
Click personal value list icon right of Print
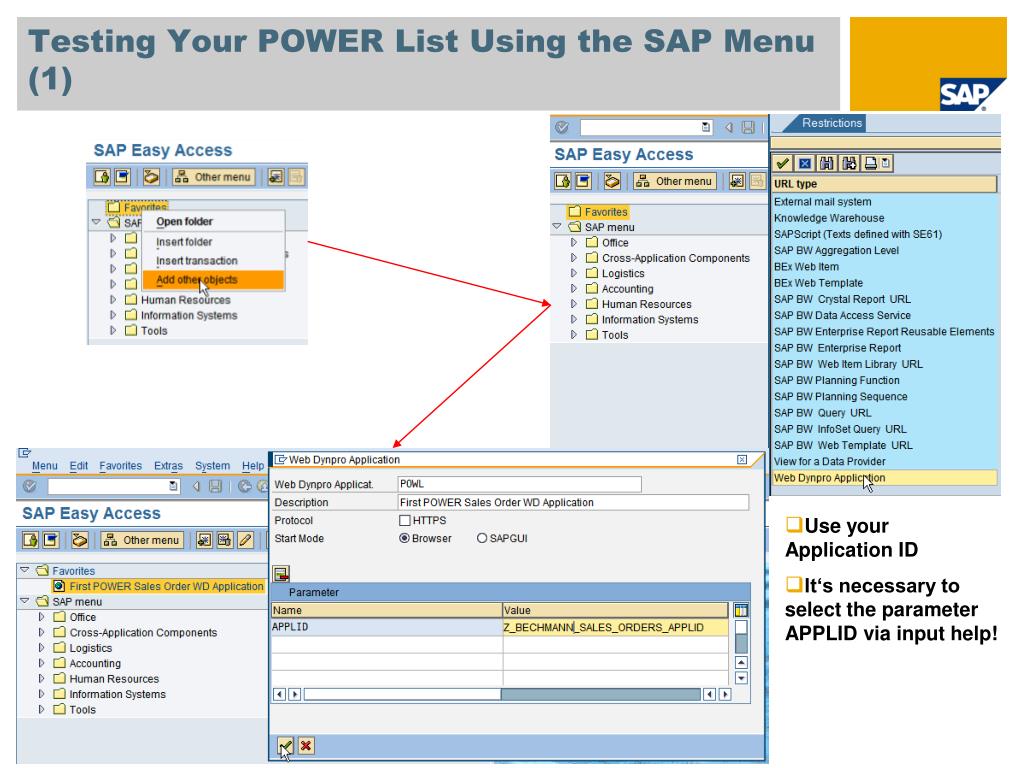[886, 163]
